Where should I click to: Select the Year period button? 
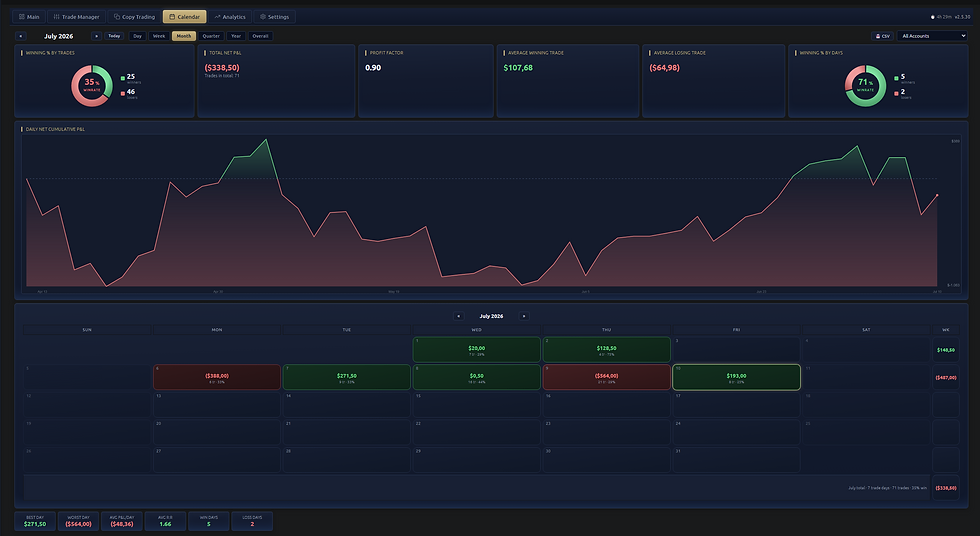(x=236, y=36)
